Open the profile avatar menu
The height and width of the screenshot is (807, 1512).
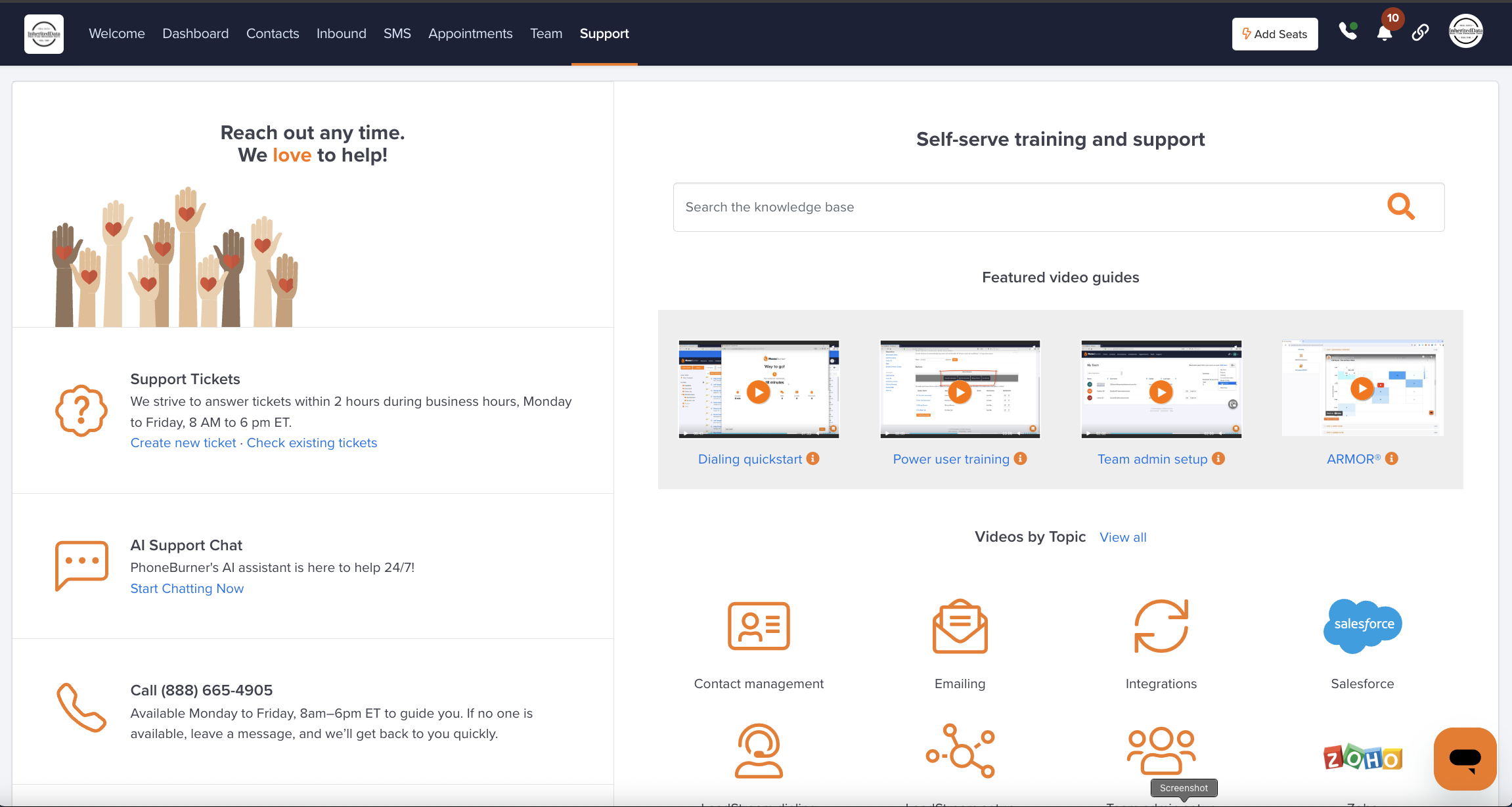tap(1465, 32)
